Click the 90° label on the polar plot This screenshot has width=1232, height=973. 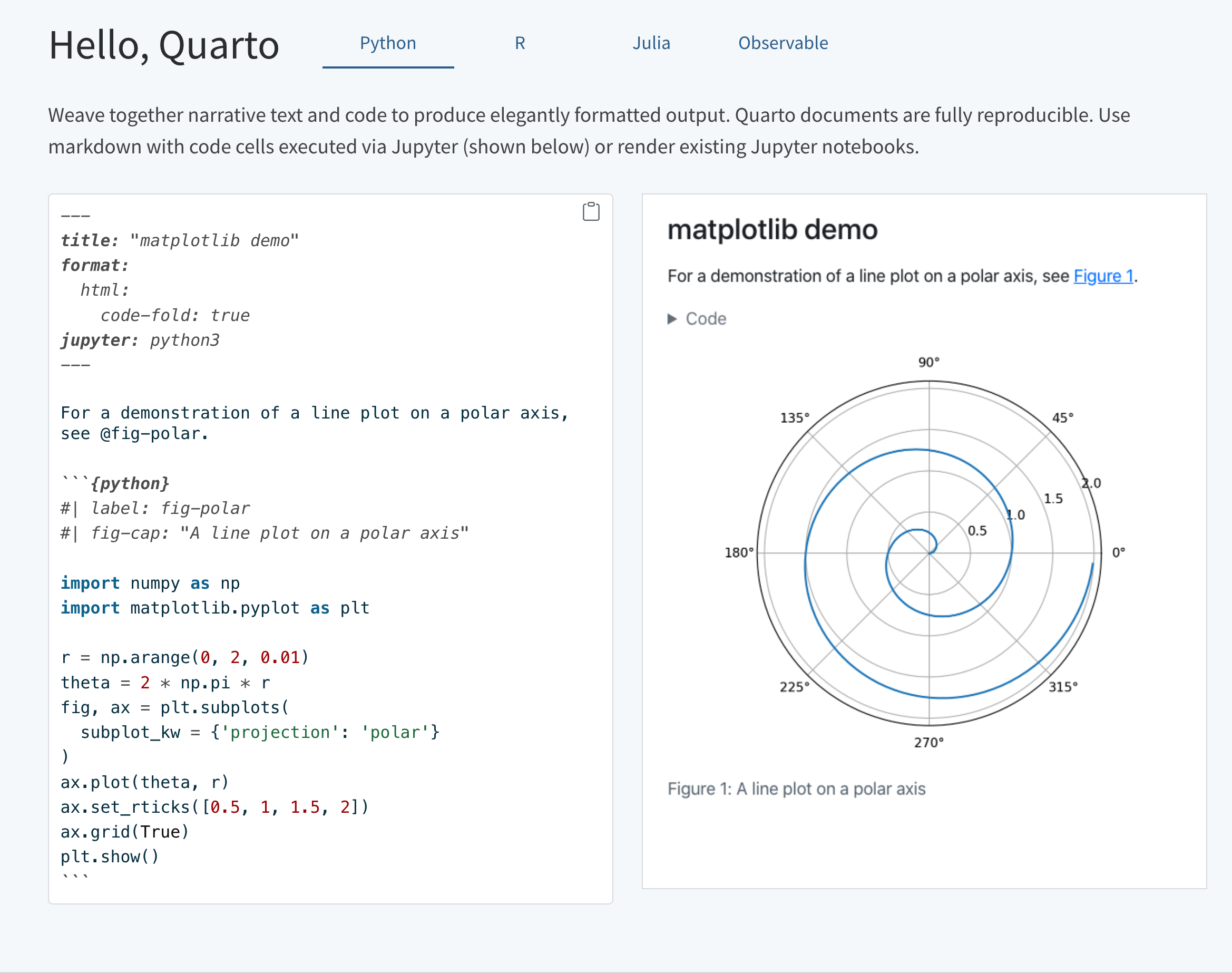(928, 362)
